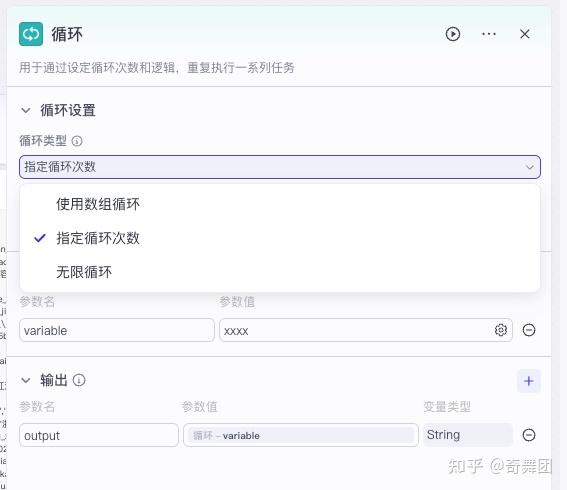The image size is (567, 490).
Task: Open gear settings in xxxx value field
Action: click(500, 330)
